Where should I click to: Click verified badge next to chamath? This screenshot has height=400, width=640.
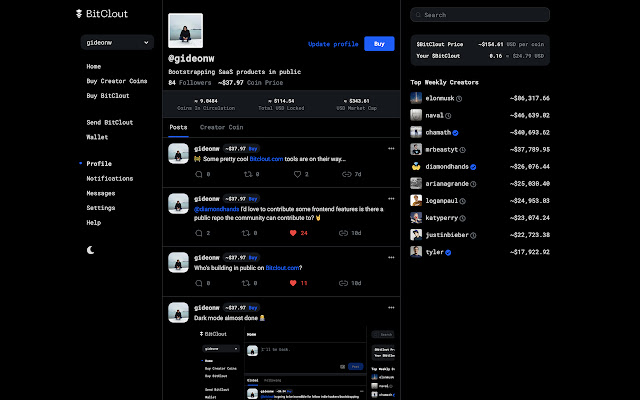(456, 133)
